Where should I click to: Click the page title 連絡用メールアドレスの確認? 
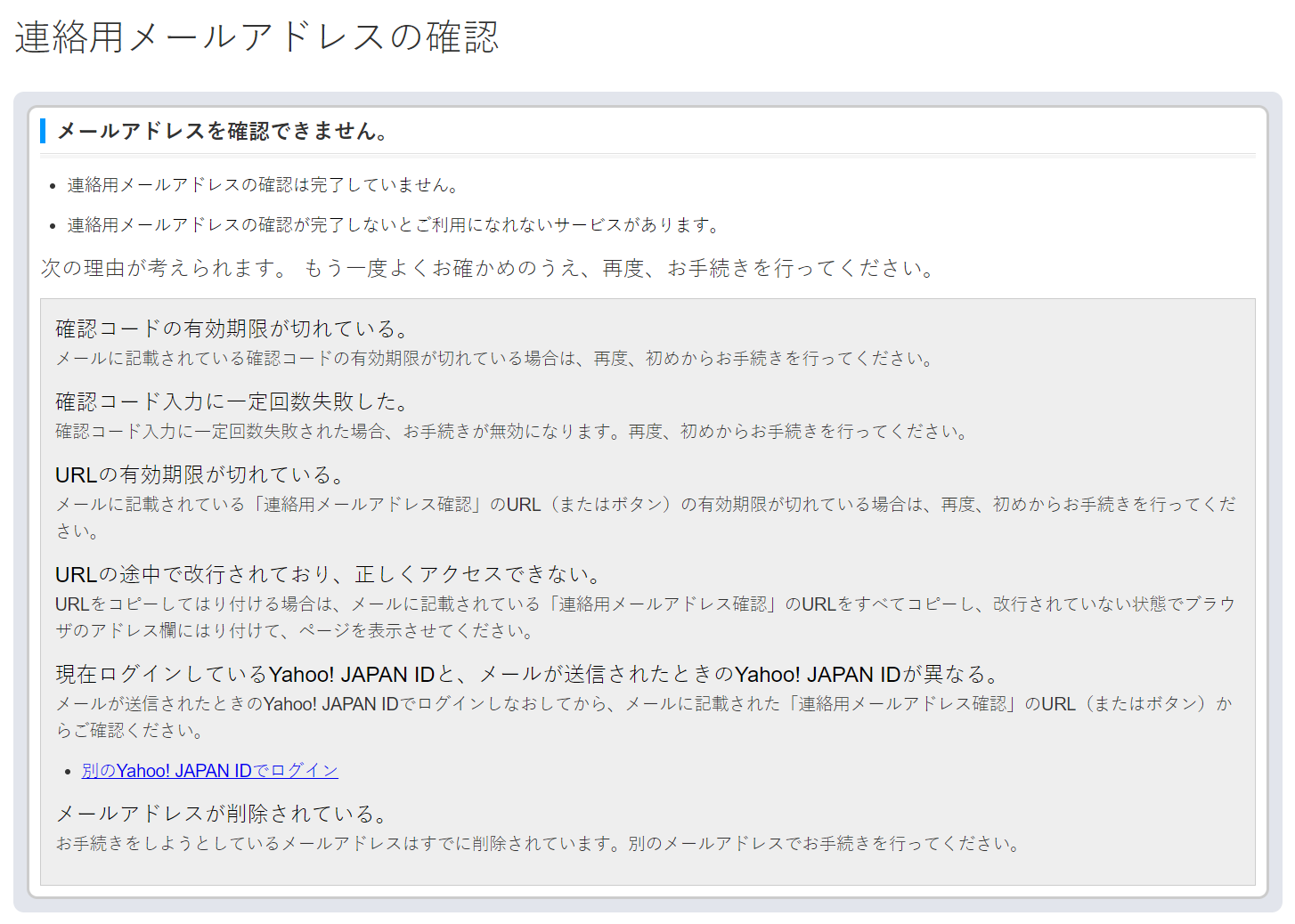pyautogui.click(x=257, y=37)
